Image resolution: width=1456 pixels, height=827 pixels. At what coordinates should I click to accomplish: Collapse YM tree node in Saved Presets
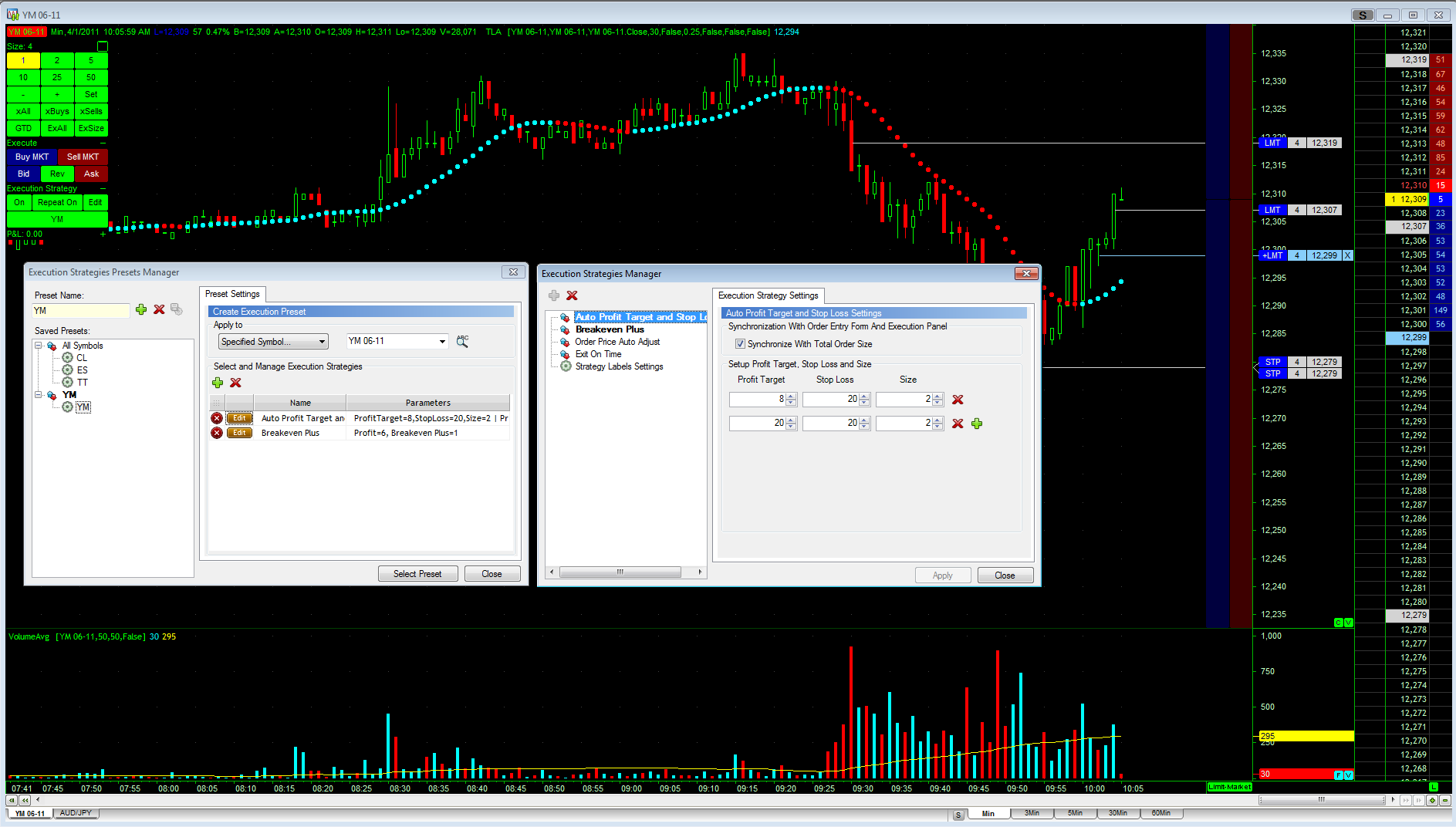pos(38,395)
